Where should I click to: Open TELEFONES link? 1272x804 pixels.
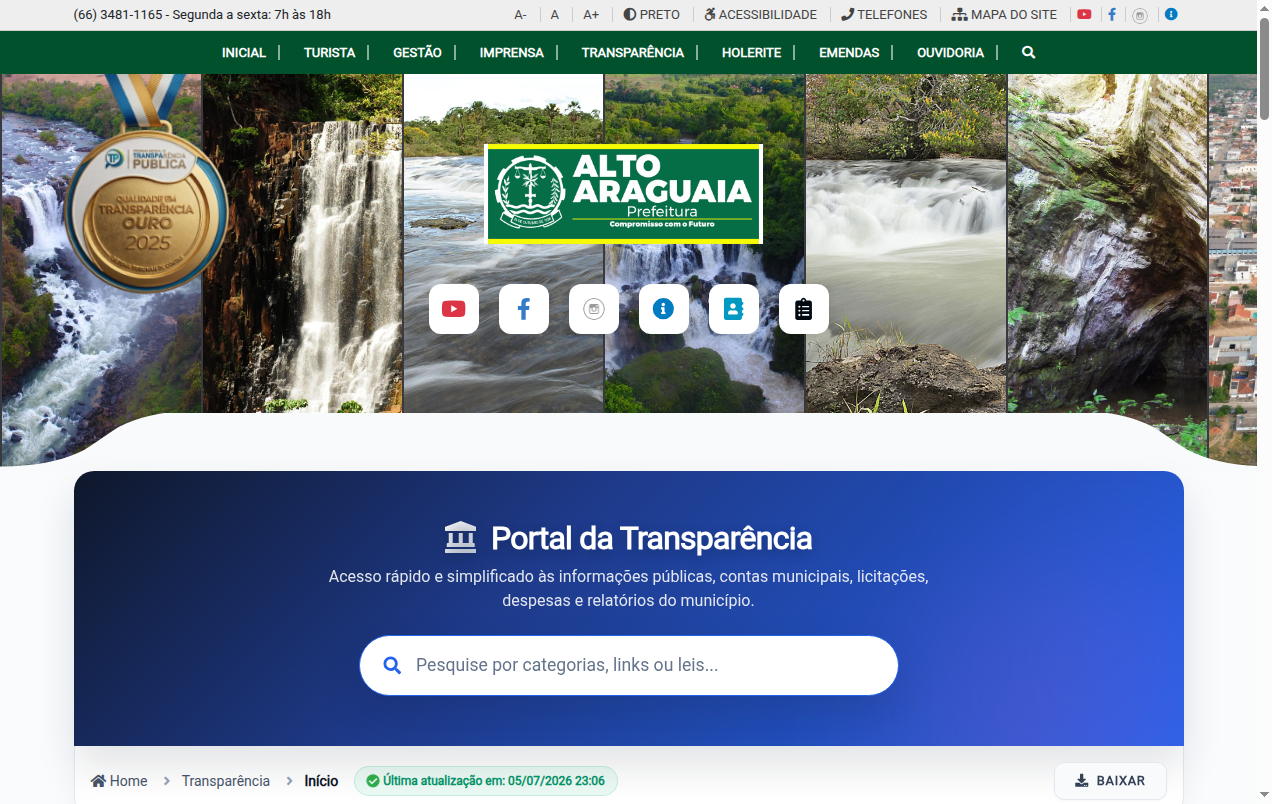pyautogui.click(x=884, y=15)
